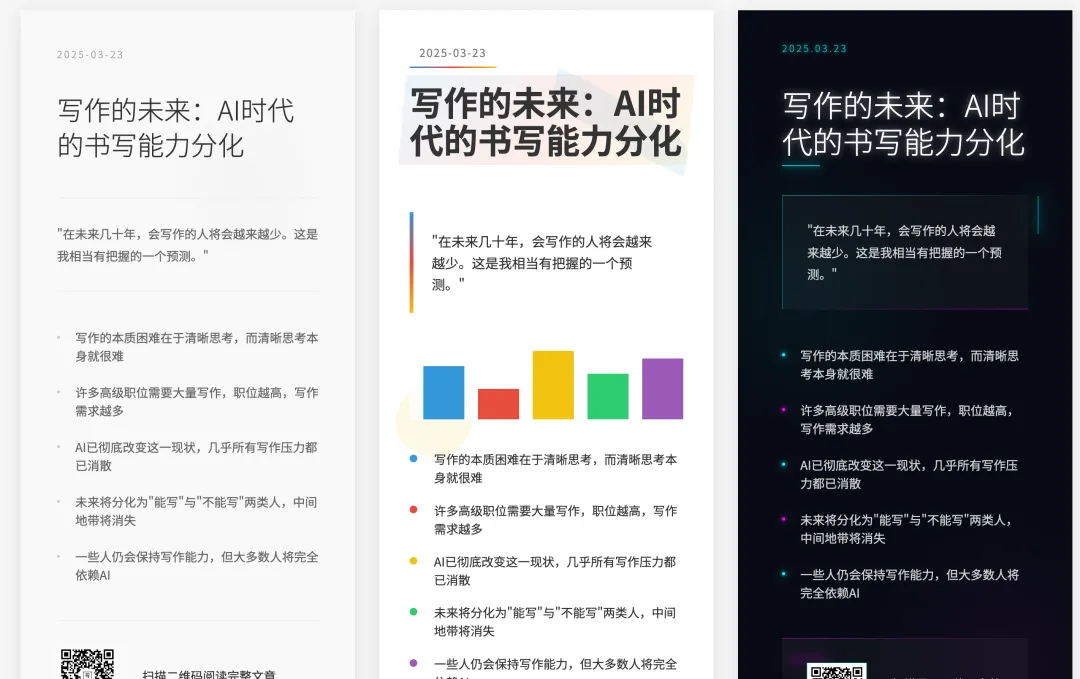Click the yellow bar in the bar chart

(553, 385)
